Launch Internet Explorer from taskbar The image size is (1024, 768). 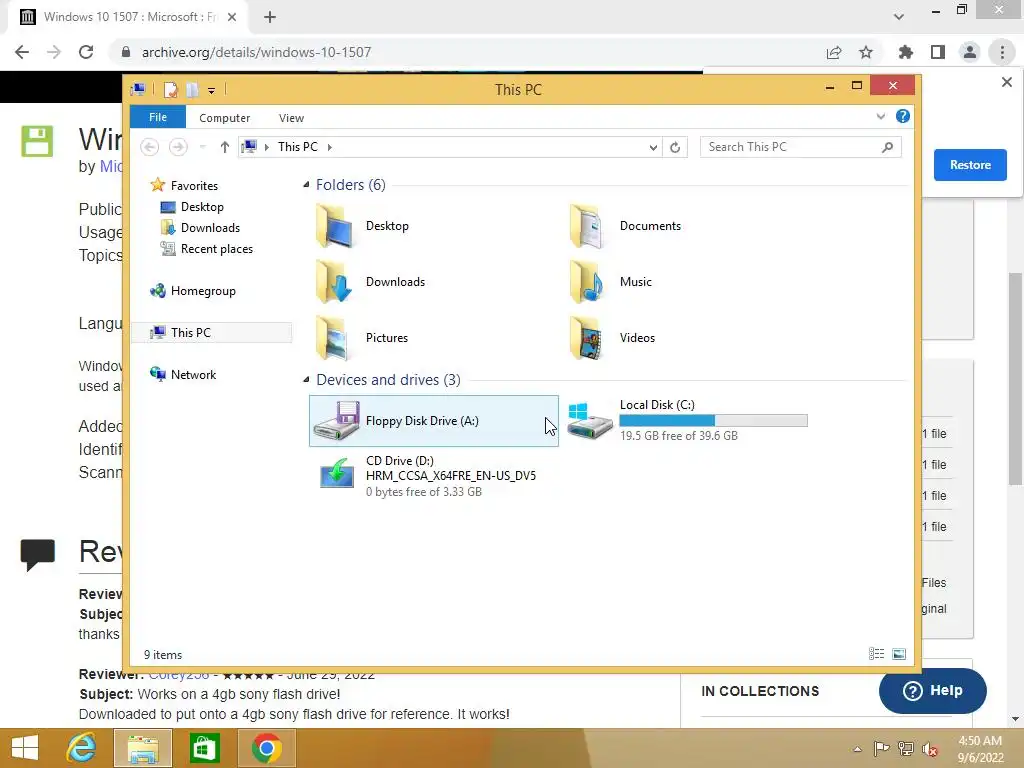point(81,748)
